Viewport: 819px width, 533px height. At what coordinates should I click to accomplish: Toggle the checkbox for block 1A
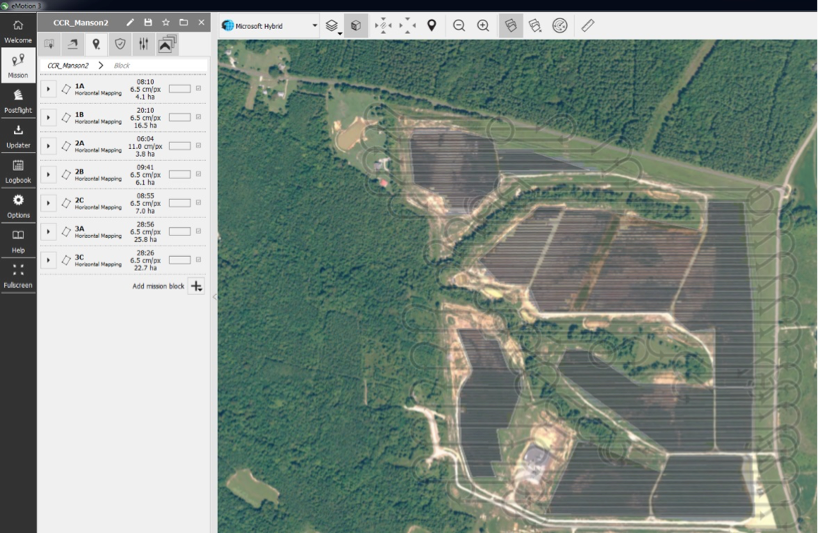coord(198,88)
